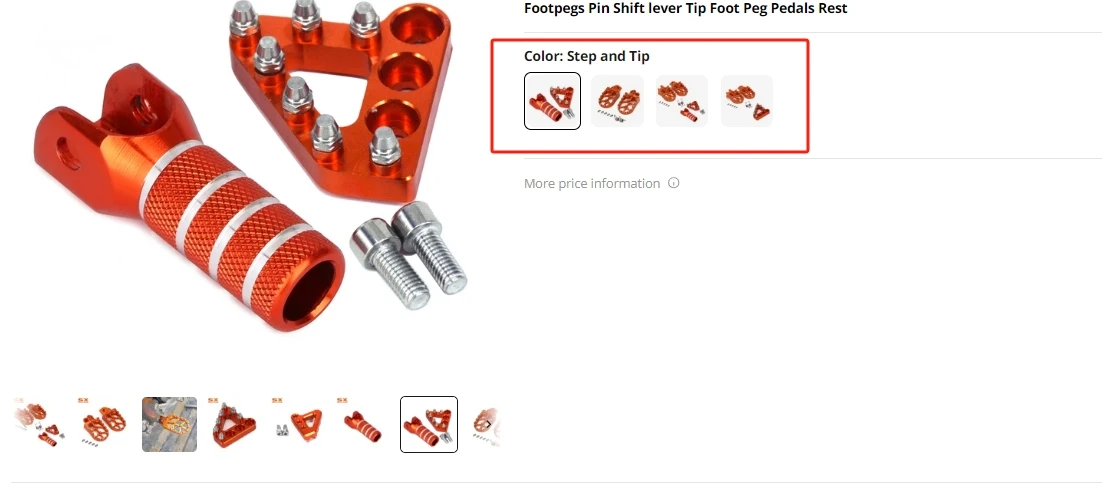Image resolution: width=1115 pixels, height=497 pixels.
Task: Show the installed footpeg photo thumbnail
Action: coord(169,424)
